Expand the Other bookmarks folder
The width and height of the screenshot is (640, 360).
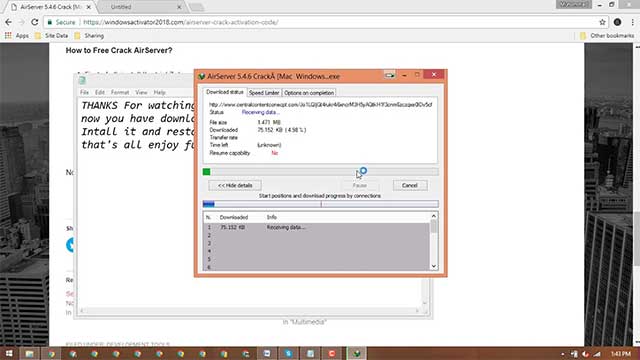(607, 36)
